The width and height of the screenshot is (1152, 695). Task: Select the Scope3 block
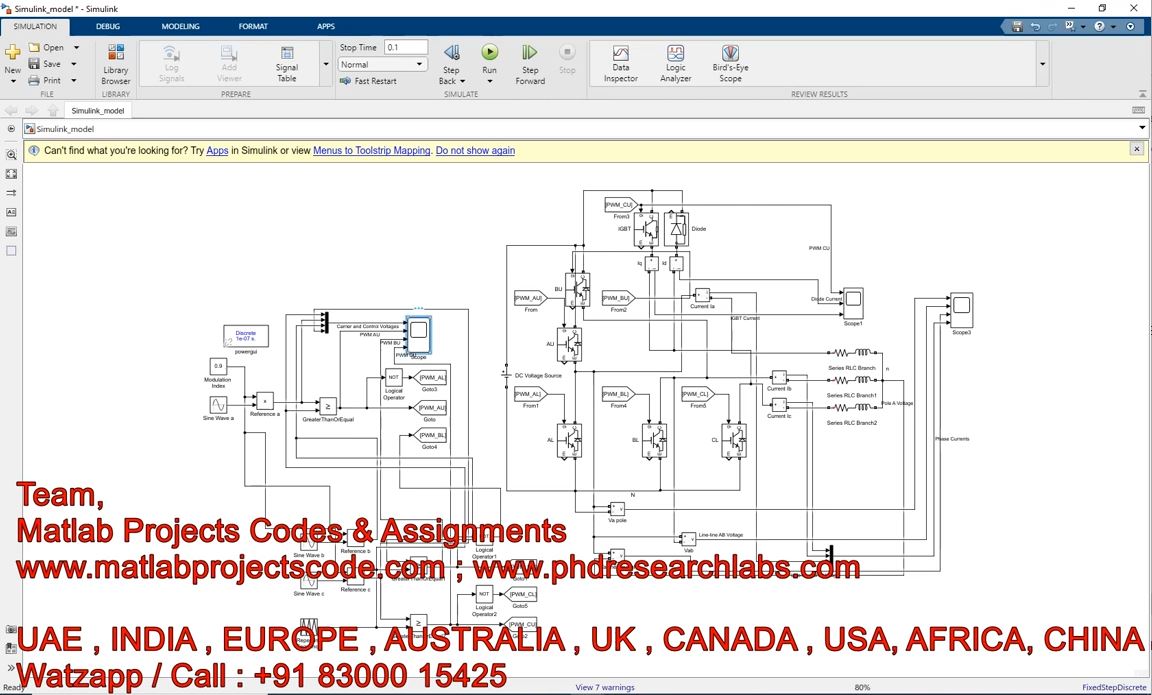962,310
